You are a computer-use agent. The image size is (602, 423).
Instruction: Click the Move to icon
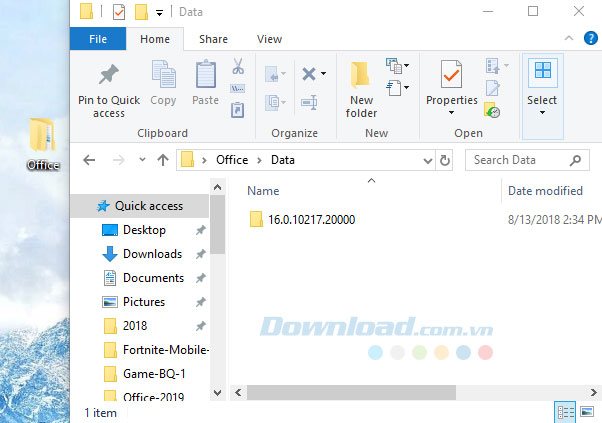point(272,74)
